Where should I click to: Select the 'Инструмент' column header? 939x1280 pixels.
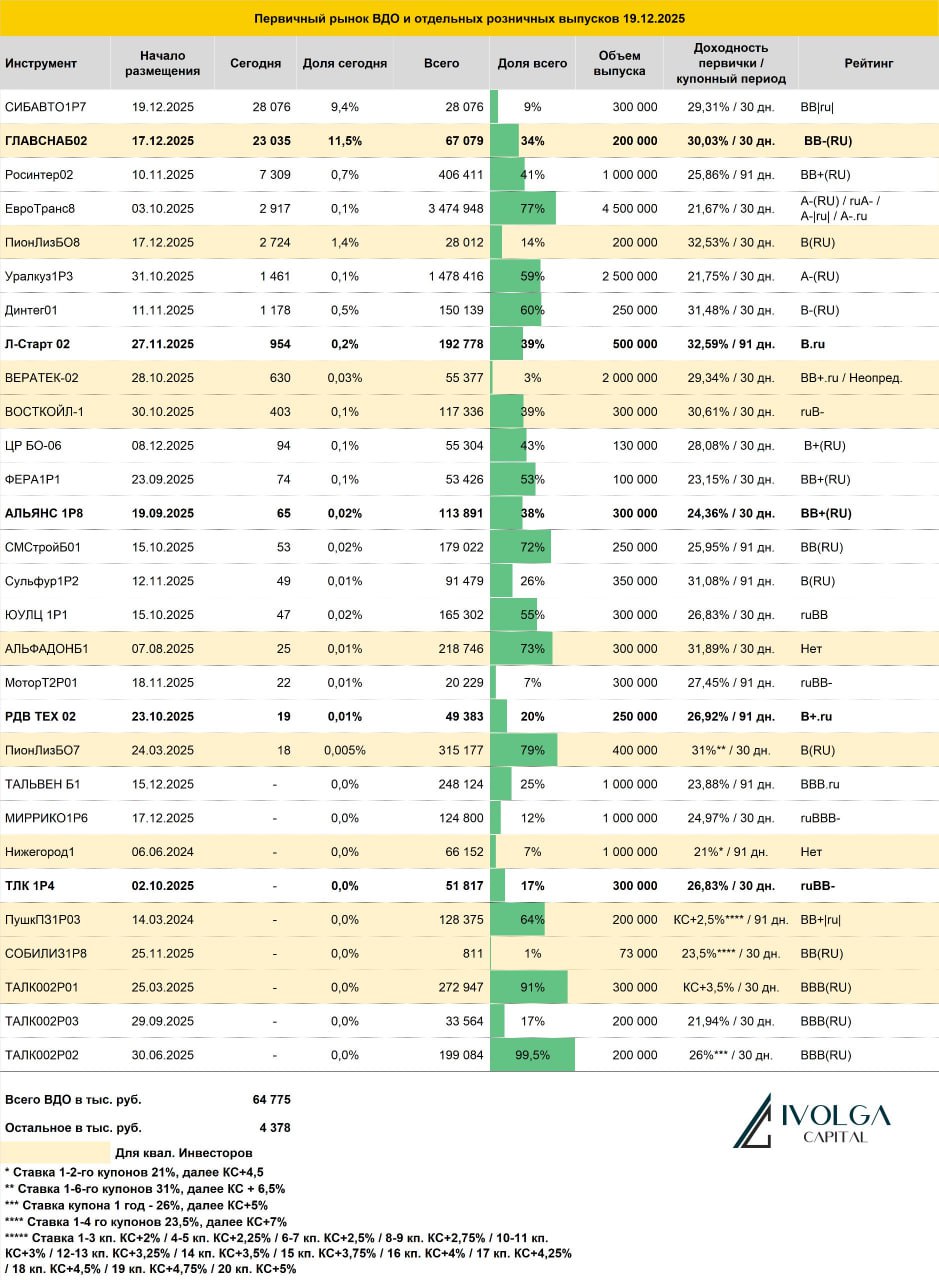[41, 63]
